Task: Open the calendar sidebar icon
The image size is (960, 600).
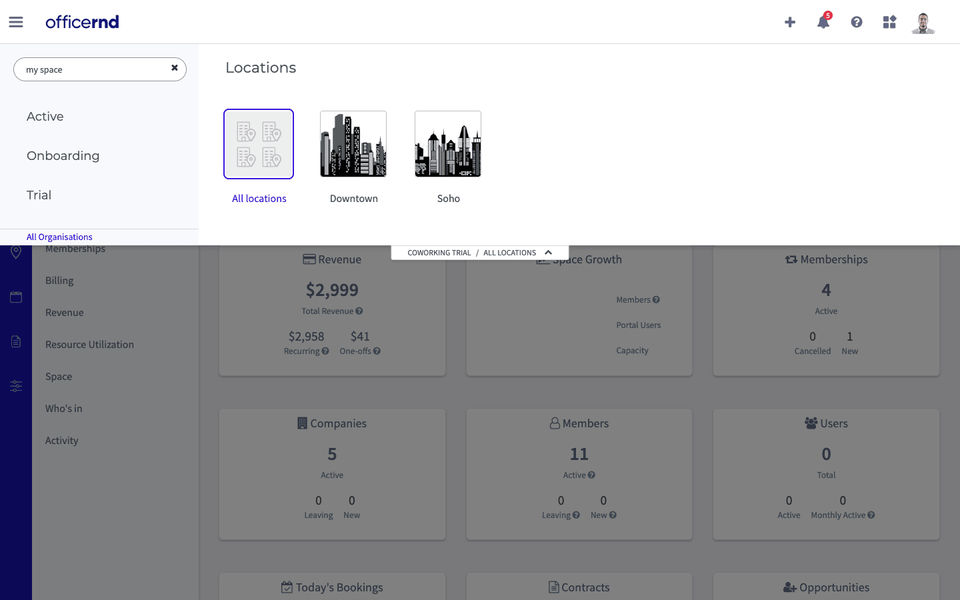Action: tap(16, 297)
